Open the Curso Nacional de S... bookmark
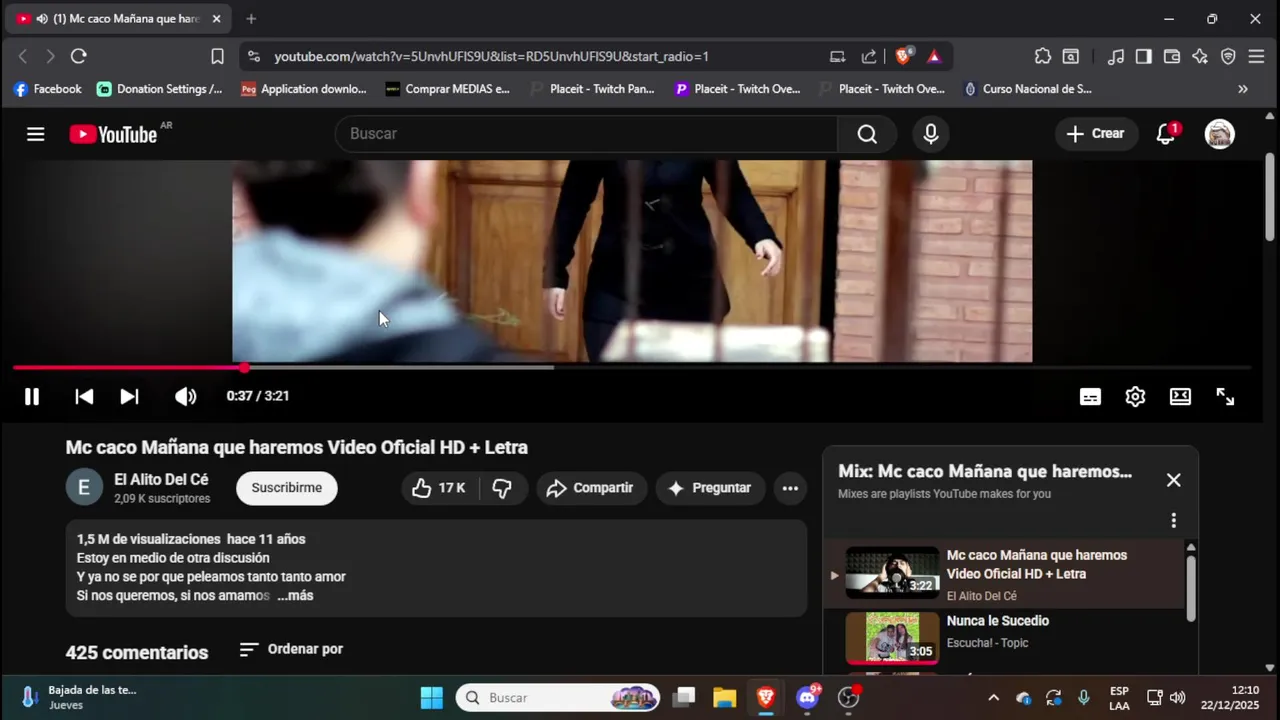Image resolution: width=1280 pixels, height=720 pixels. click(x=1027, y=89)
